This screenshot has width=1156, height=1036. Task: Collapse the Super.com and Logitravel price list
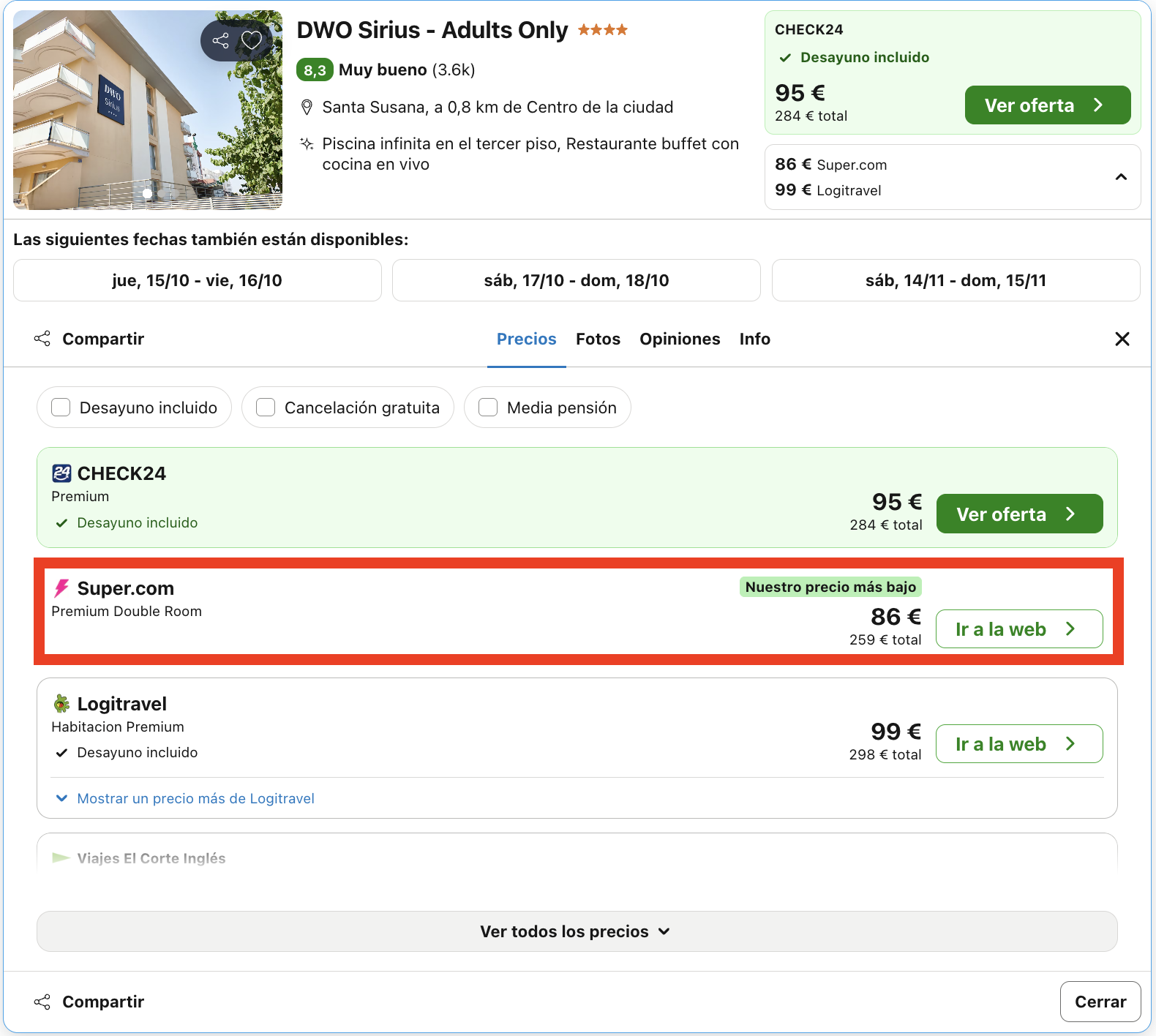coord(1121,177)
